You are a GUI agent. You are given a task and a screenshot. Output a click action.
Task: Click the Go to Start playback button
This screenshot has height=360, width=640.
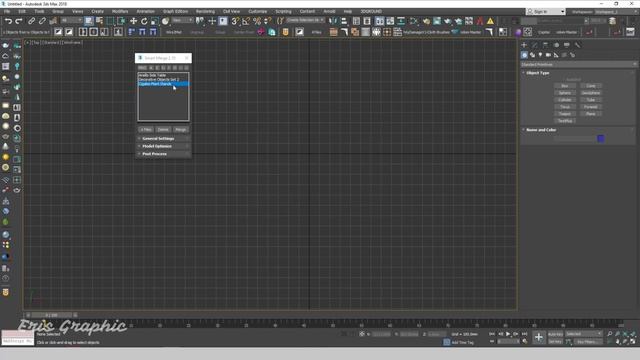point(492,334)
